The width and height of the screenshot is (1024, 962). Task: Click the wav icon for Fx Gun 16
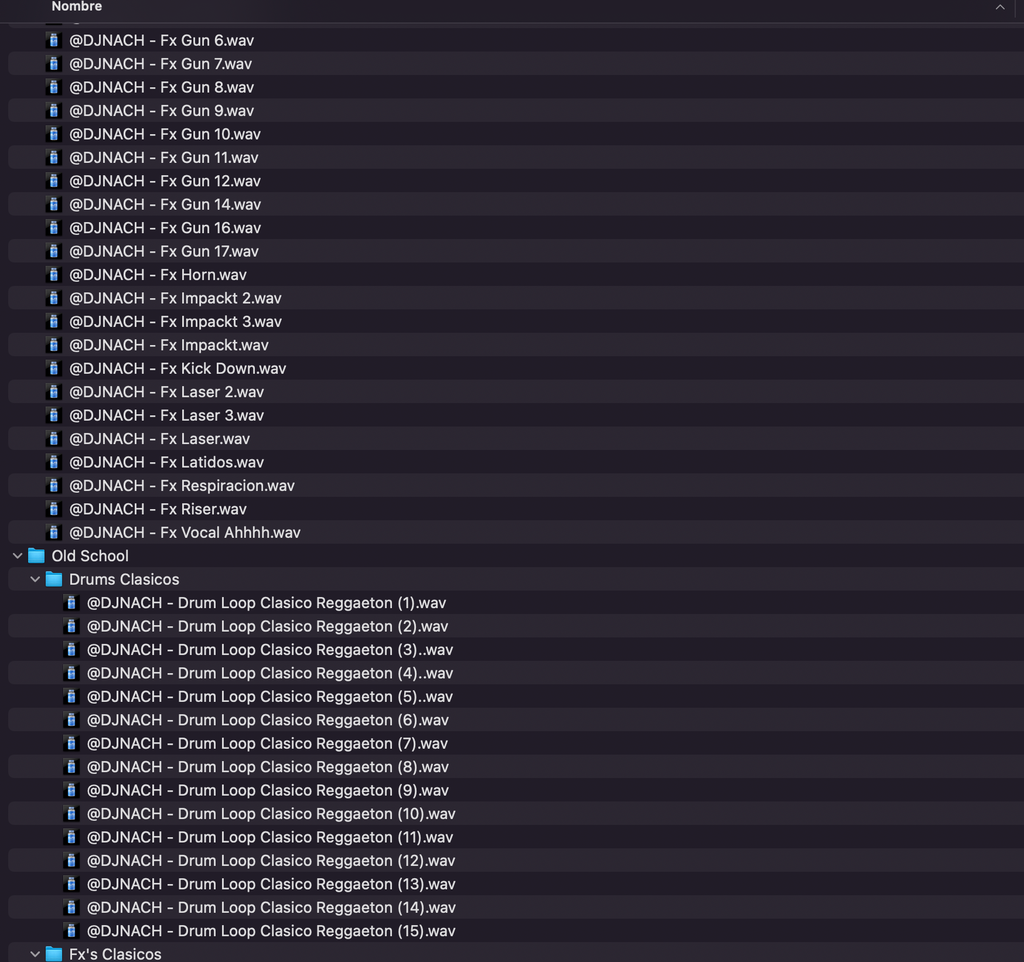point(54,228)
